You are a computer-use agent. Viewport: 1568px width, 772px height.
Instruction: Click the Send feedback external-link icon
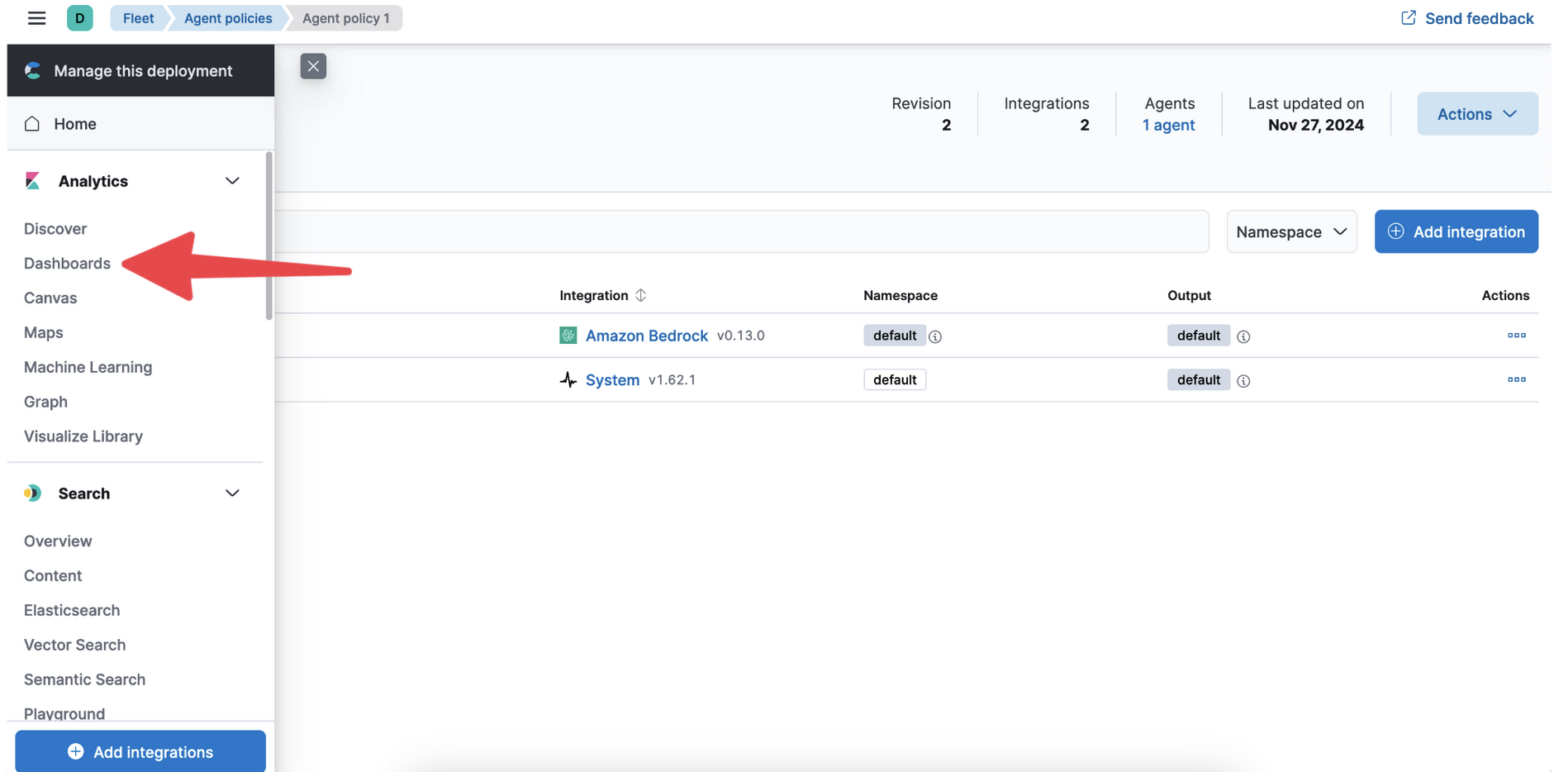[x=1409, y=18]
